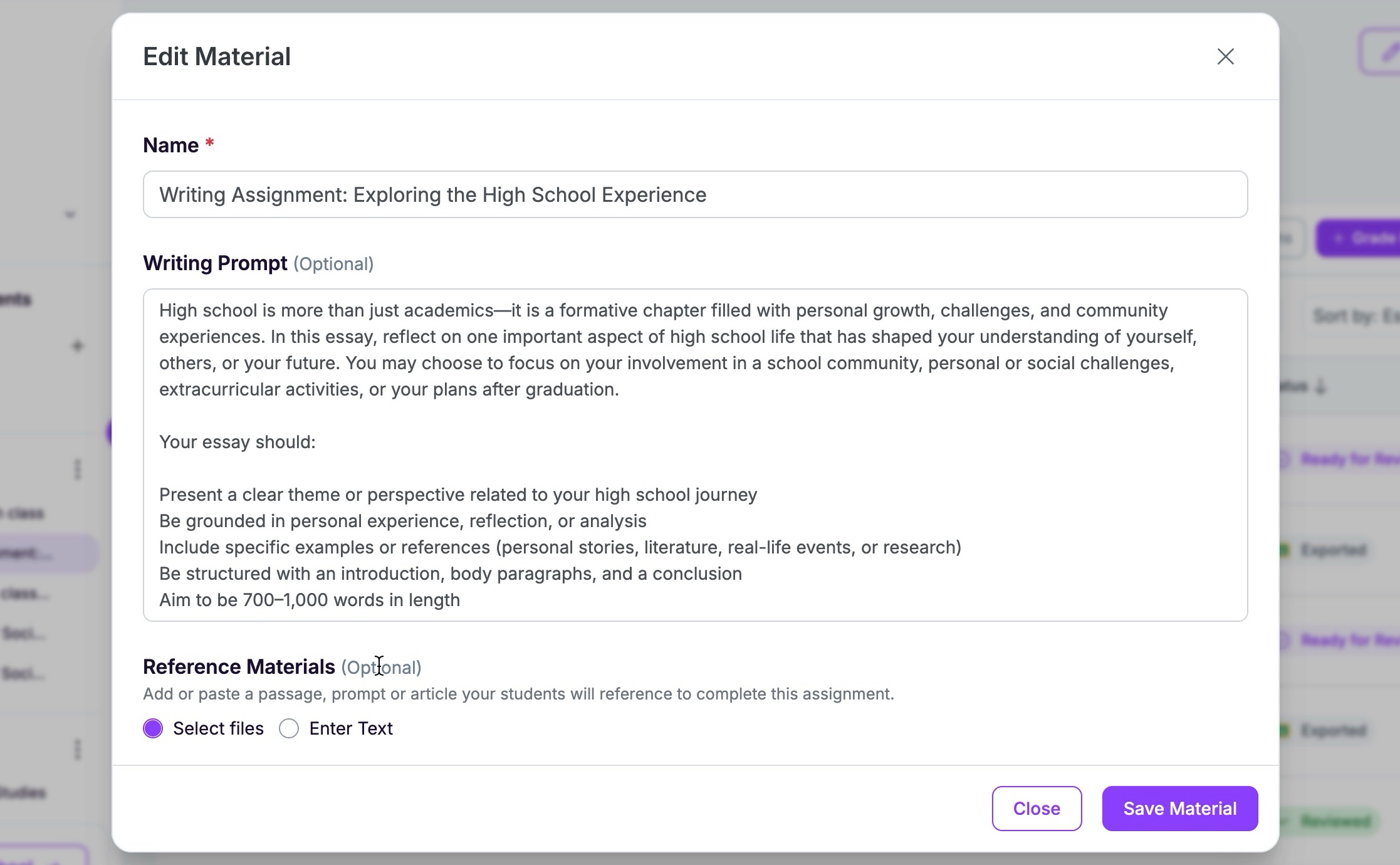Choose the 'Enter Text' radio option
This screenshot has height=865, width=1400.
click(289, 728)
